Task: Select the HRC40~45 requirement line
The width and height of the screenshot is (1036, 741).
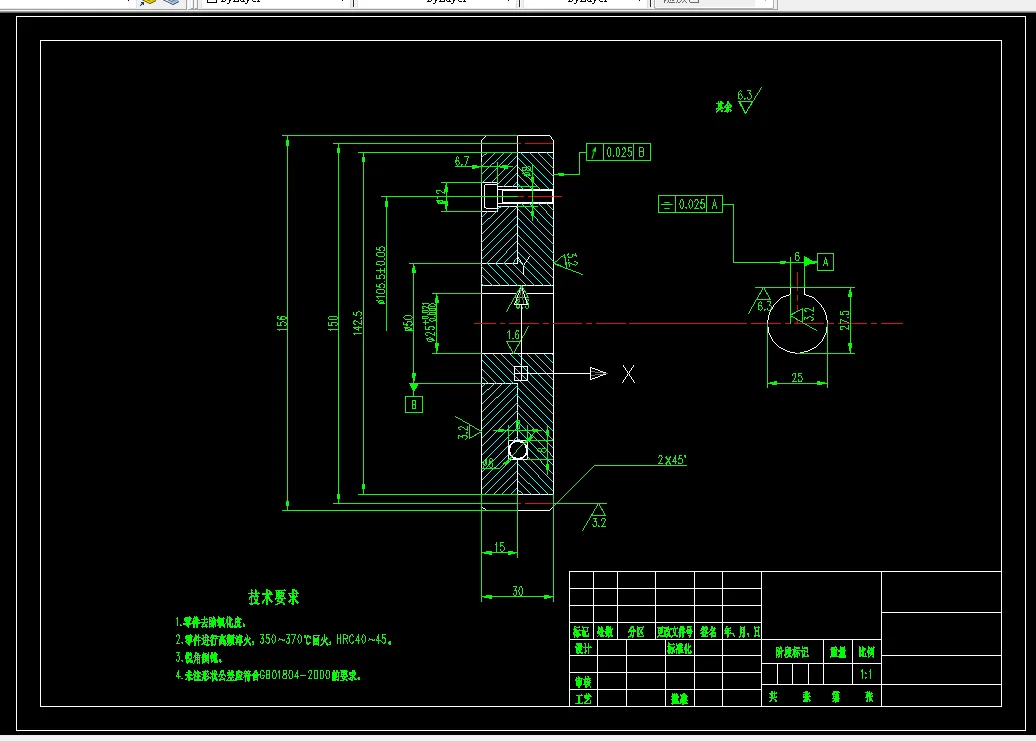Action: [x=284, y=639]
